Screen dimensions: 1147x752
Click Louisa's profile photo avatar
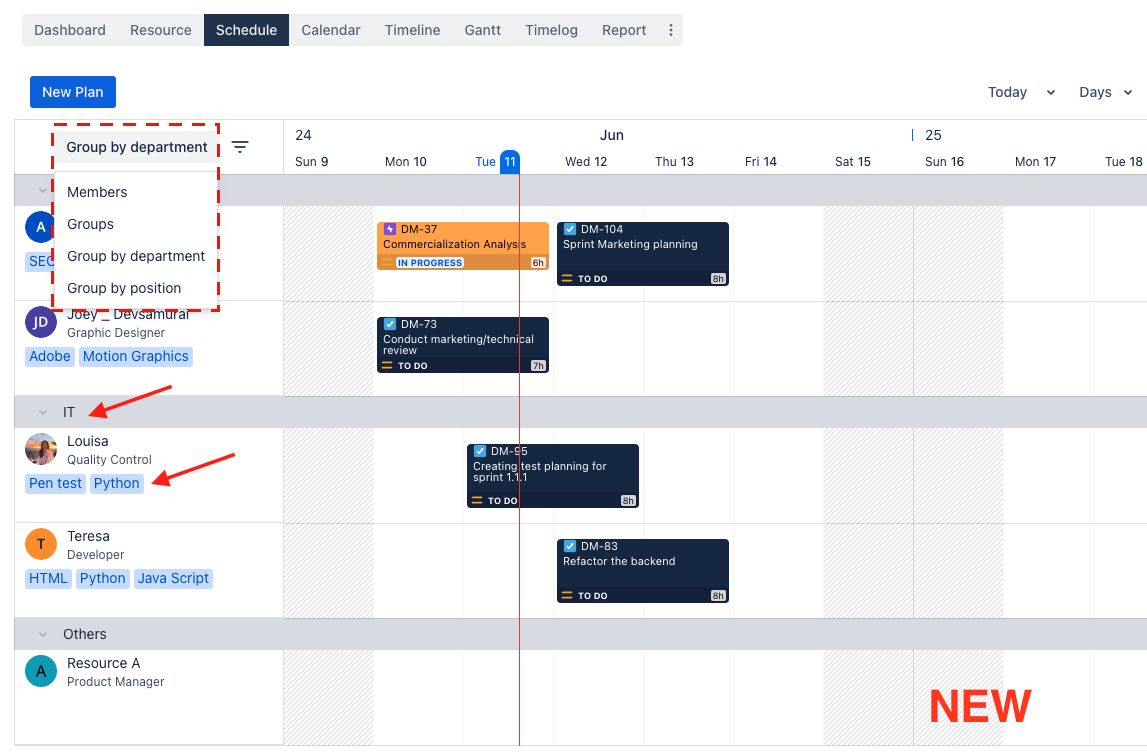point(41,450)
